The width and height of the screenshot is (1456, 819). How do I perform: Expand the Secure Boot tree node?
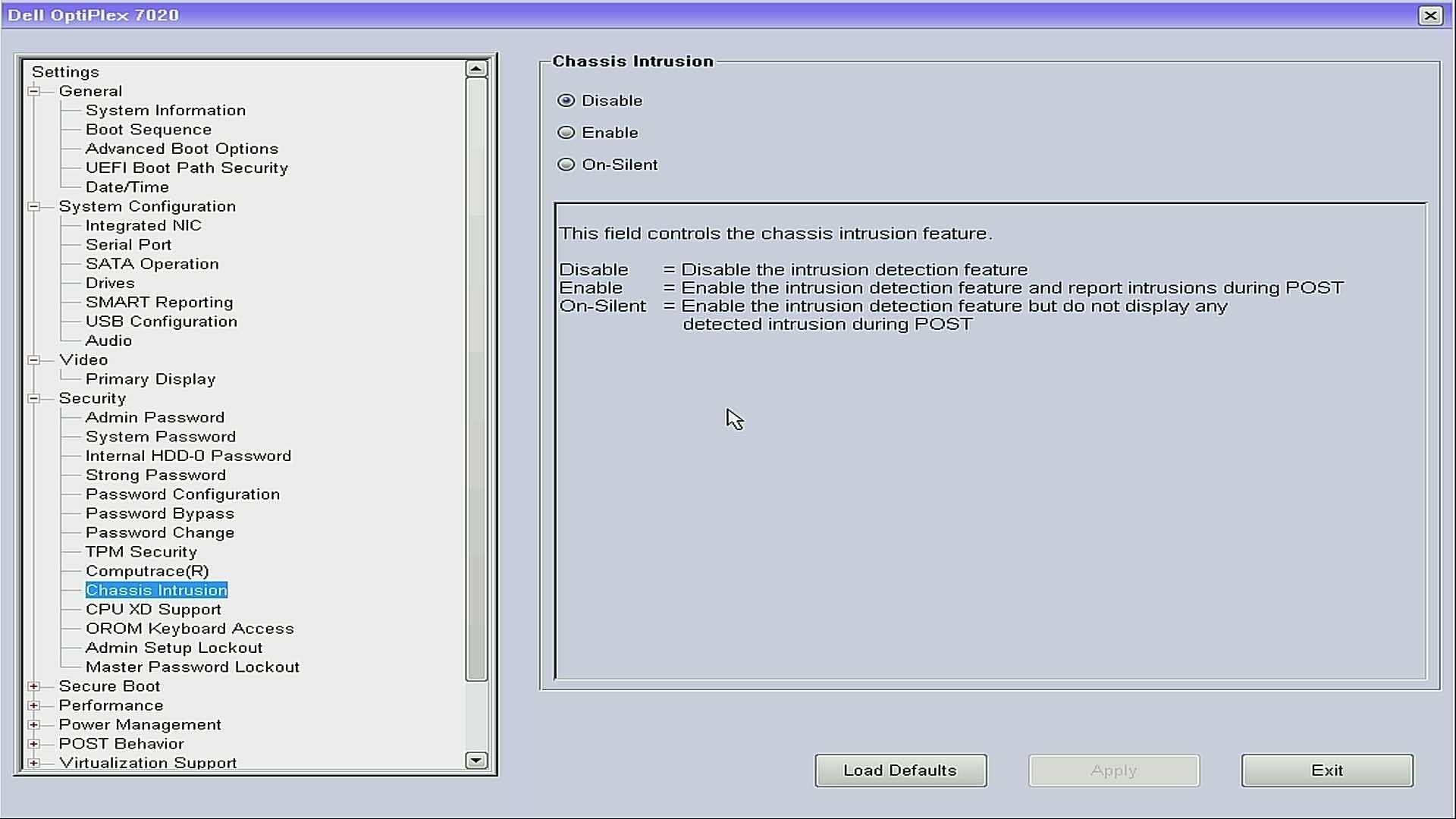[34, 686]
